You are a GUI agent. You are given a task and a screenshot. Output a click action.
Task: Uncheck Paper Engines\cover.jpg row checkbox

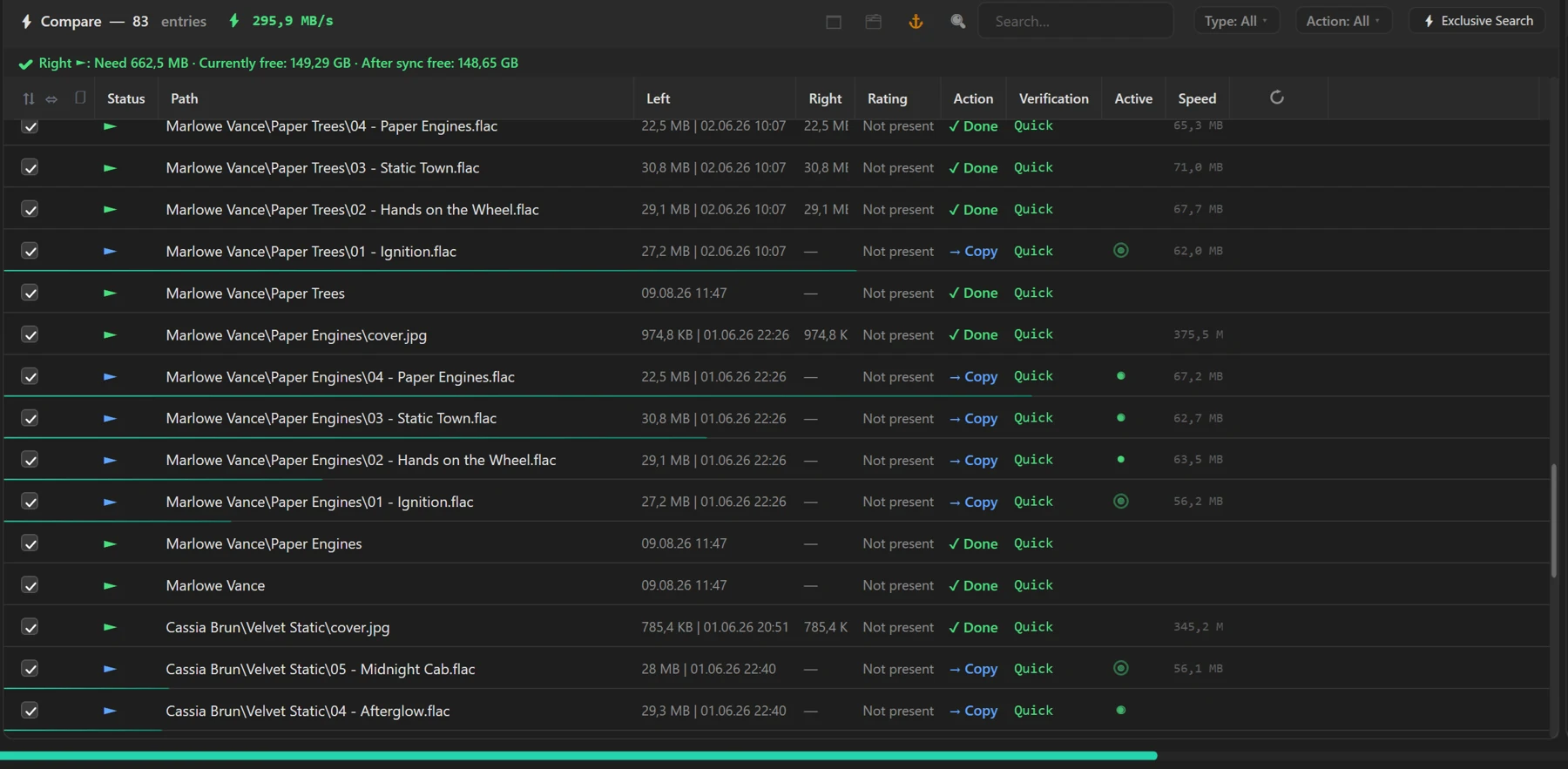tap(30, 334)
